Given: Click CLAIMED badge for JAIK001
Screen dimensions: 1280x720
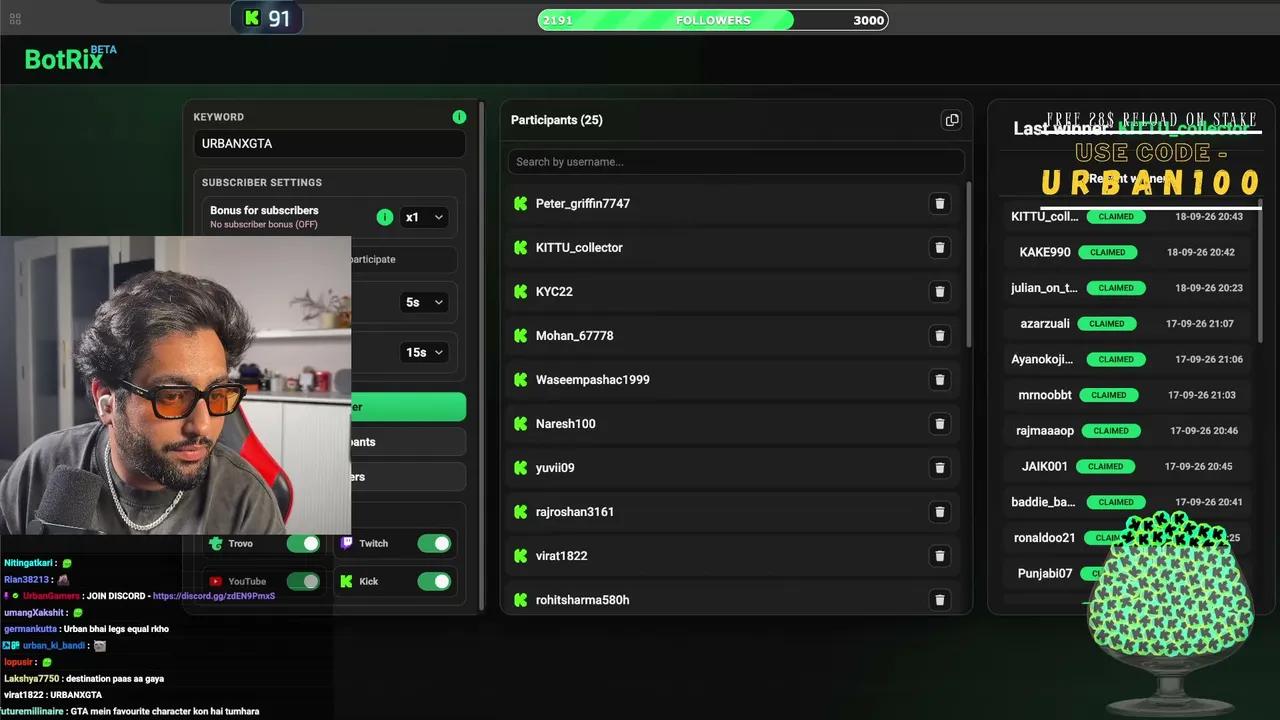Looking at the screenshot, I should pyautogui.click(x=1106, y=466).
